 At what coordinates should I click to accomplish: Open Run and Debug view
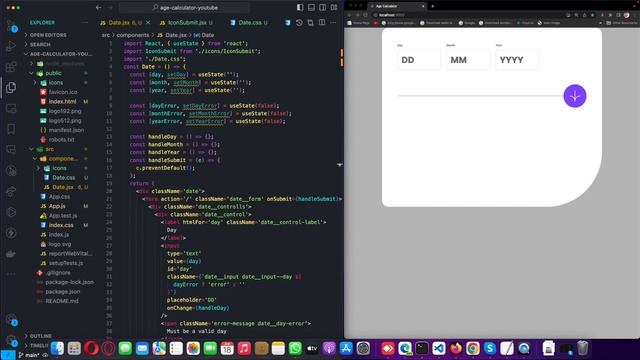(11, 47)
